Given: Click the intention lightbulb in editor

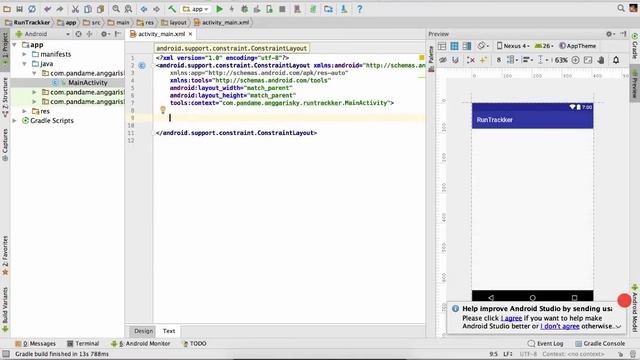Looking at the screenshot, I should pos(162,110).
